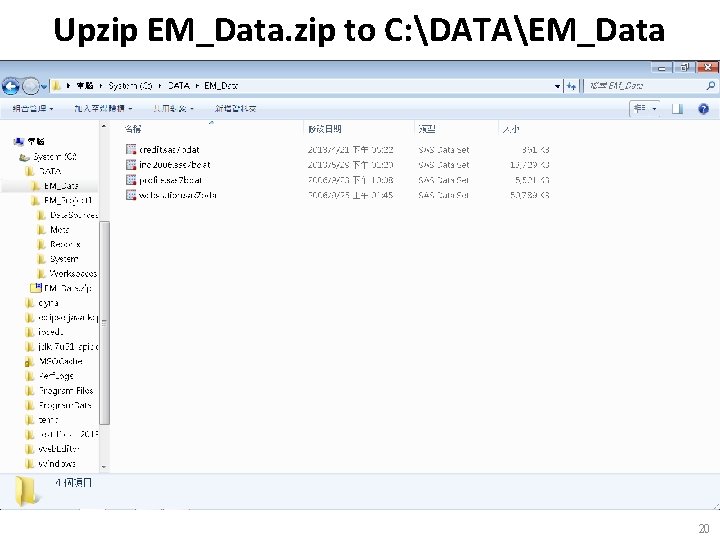The height and width of the screenshot is (540, 720).
Task: Select the profile.sas7bdat file icon
Action: (x=131, y=180)
